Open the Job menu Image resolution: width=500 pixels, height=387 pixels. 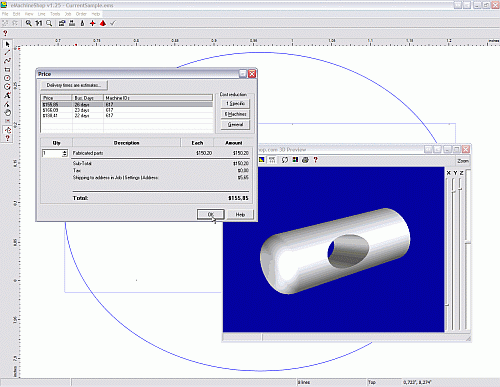point(68,14)
